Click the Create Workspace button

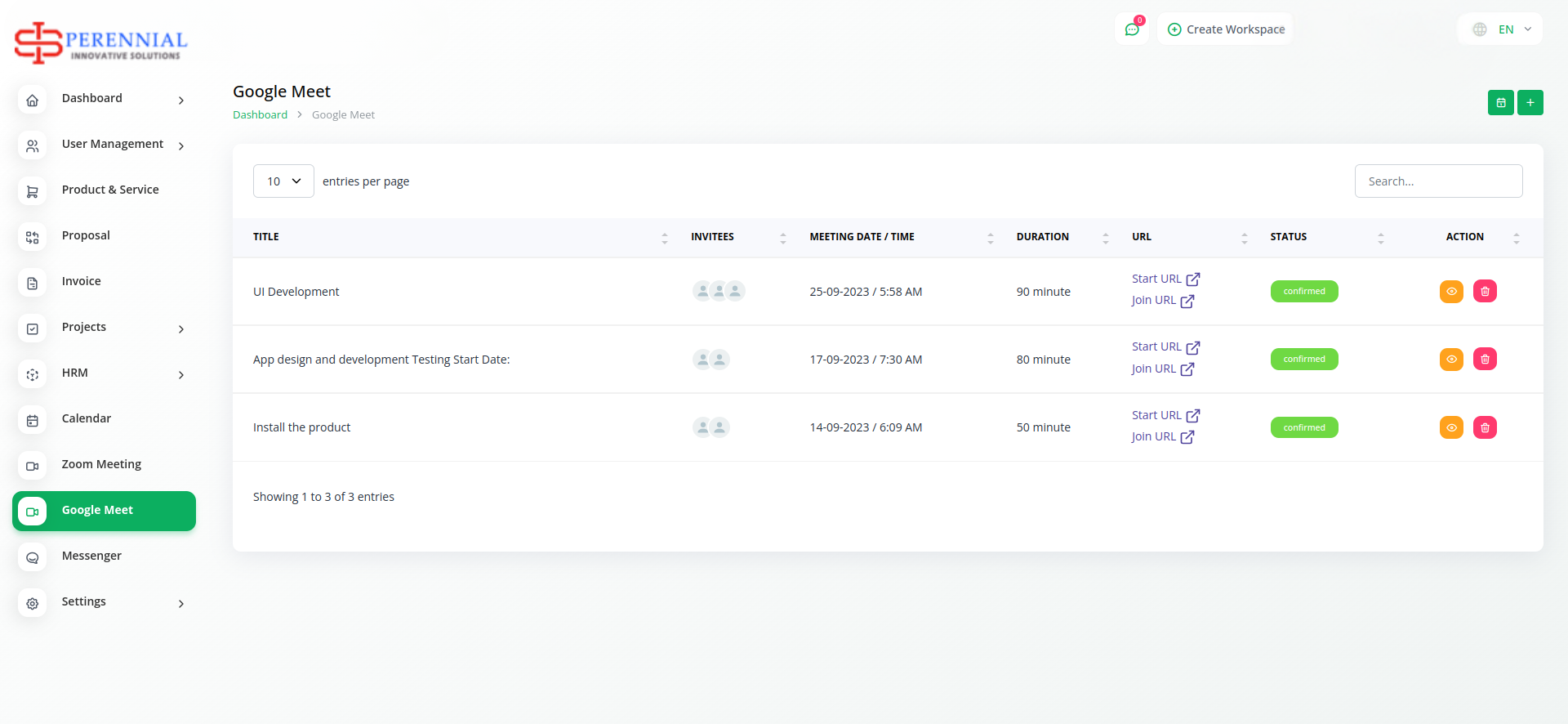1225,29
